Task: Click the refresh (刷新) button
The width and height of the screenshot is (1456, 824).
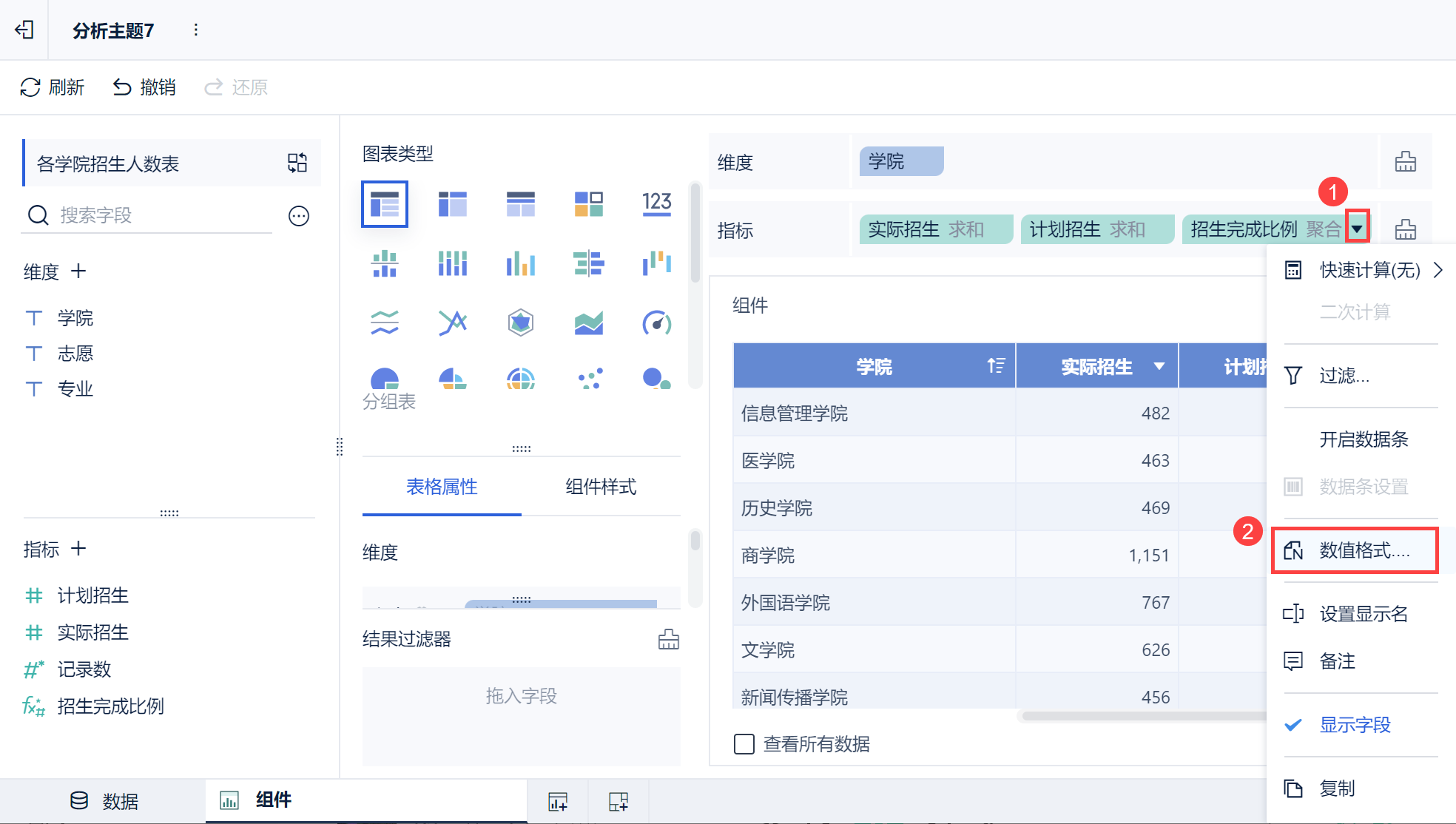Action: 52,87
